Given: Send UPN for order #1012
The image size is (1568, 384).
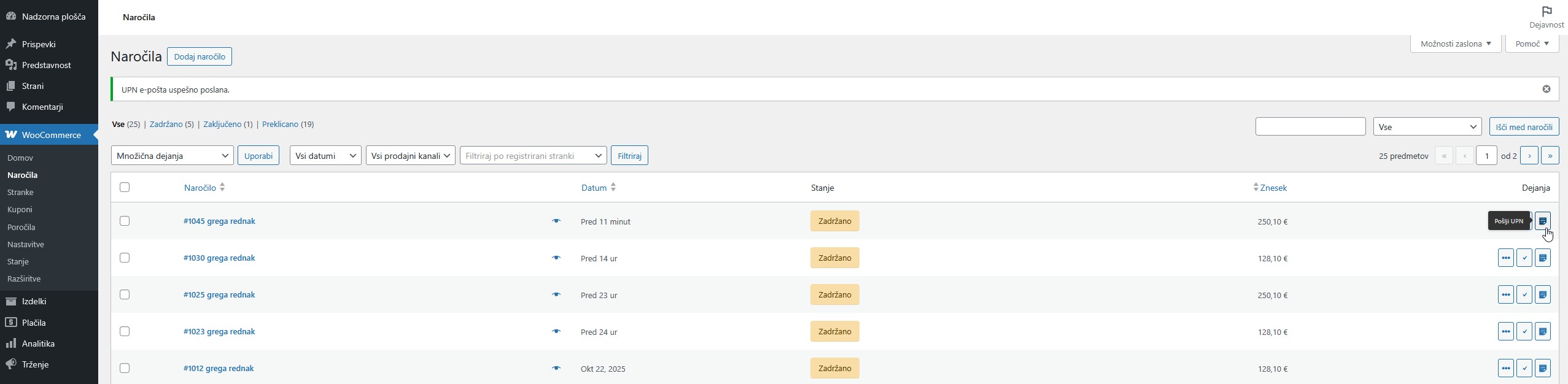Looking at the screenshot, I should point(1542,368).
